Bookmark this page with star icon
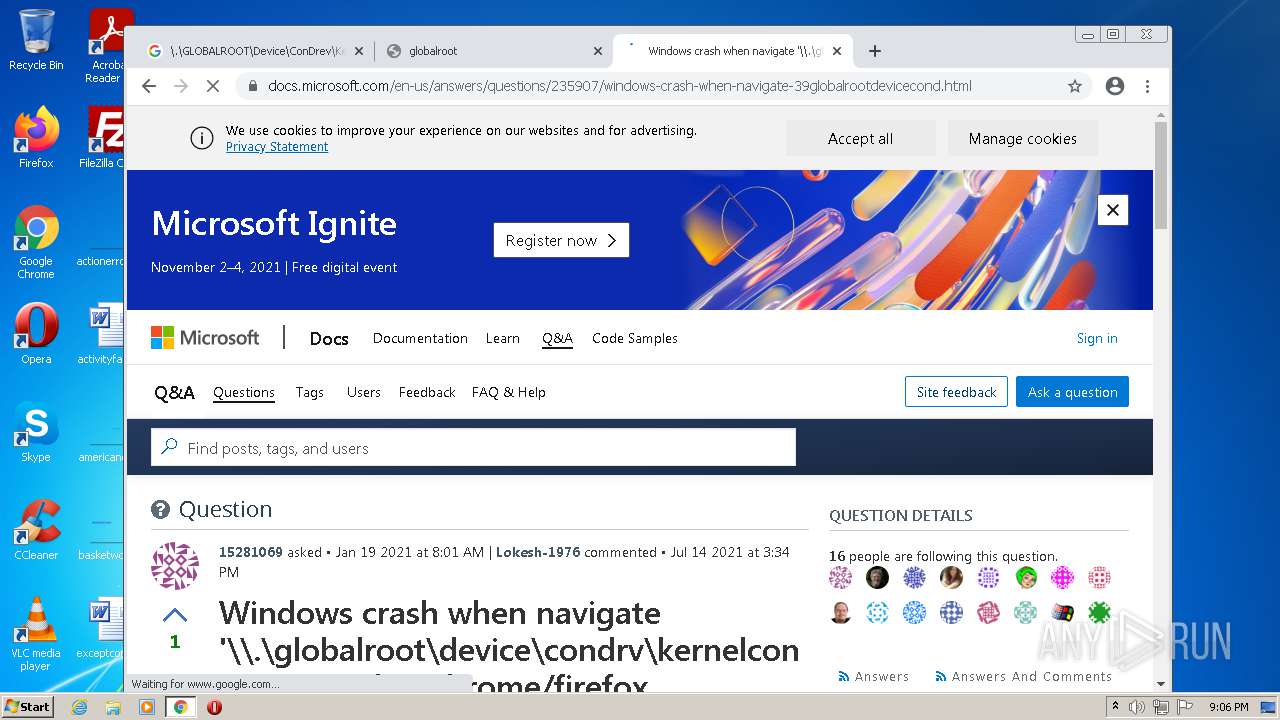This screenshot has width=1280, height=720. (x=1075, y=86)
